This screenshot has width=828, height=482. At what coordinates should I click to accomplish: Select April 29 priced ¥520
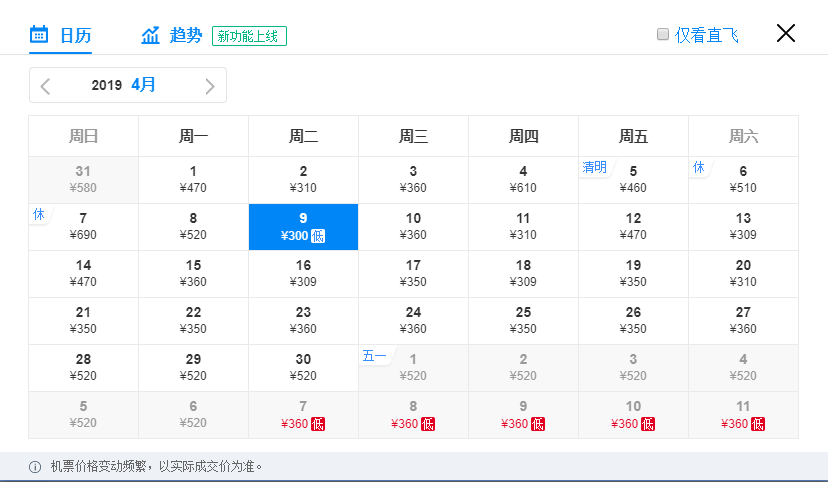click(193, 368)
